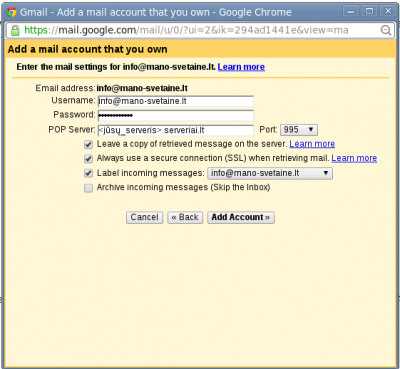The height and width of the screenshot is (369, 400).
Task: Click the 'Password:' label
Action: 74,115
